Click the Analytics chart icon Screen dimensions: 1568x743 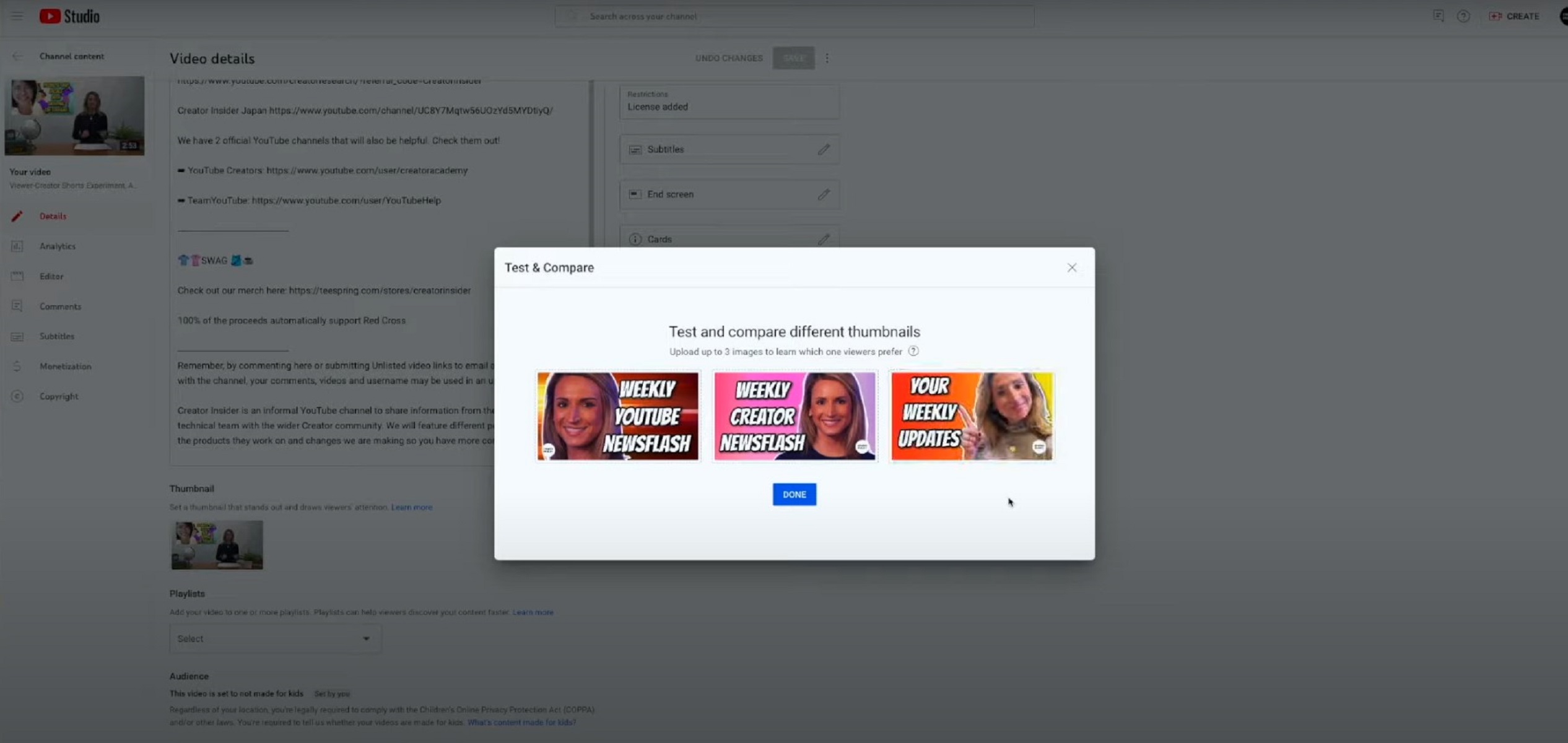pos(17,246)
